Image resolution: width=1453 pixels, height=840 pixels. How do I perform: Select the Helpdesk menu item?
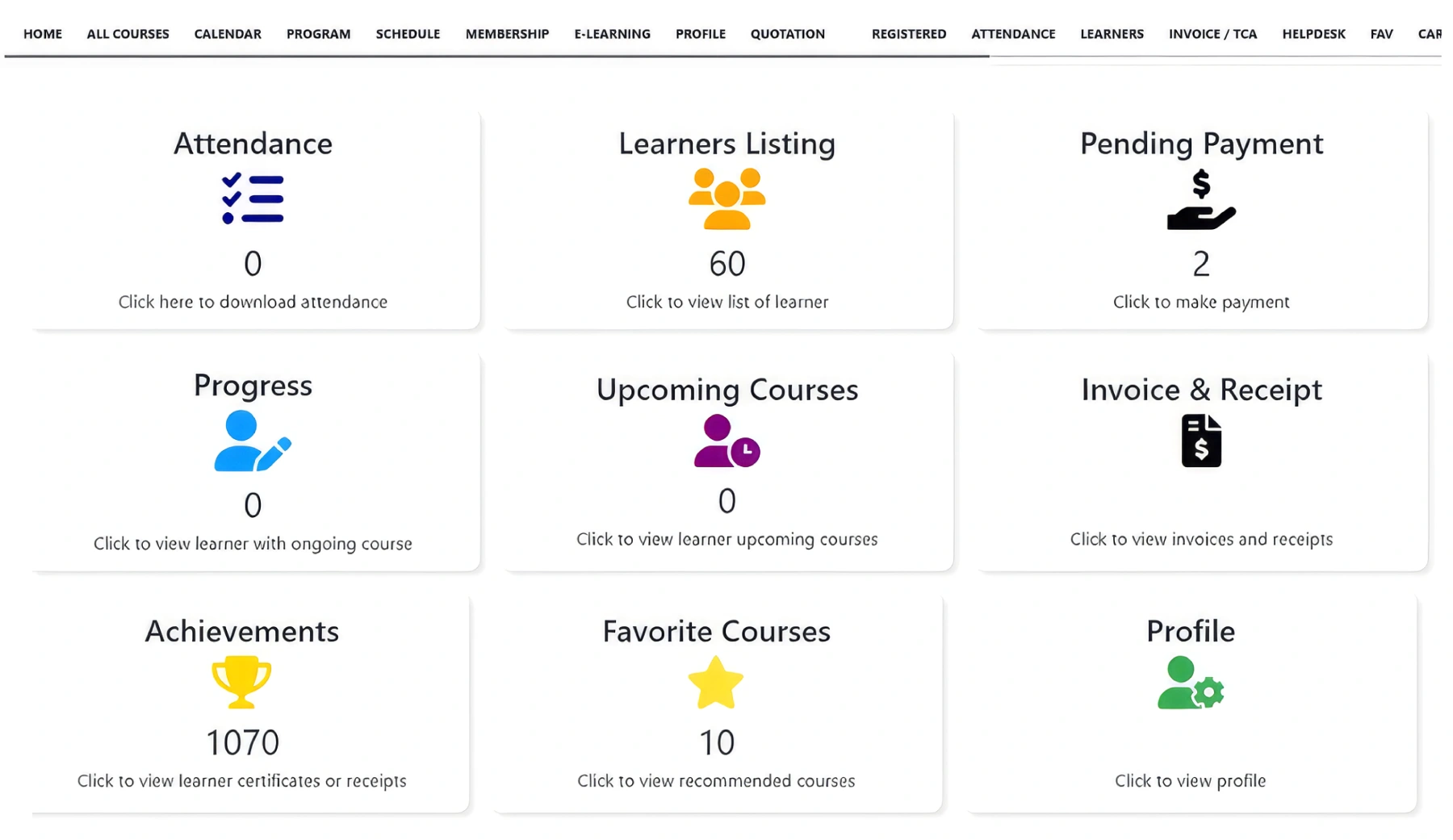click(x=1313, y=34)
